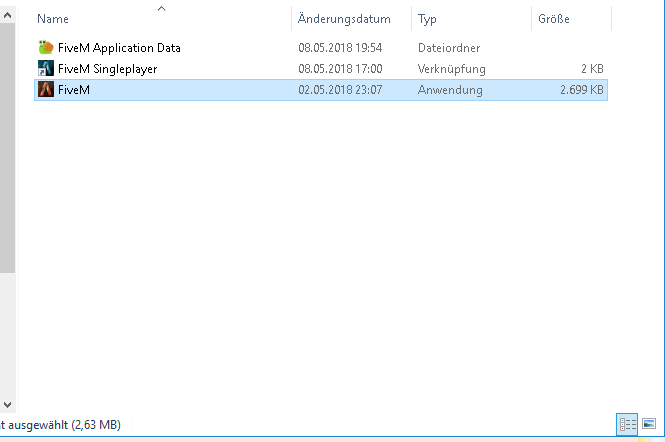Sort by Typ column header

tap(427, 19)
